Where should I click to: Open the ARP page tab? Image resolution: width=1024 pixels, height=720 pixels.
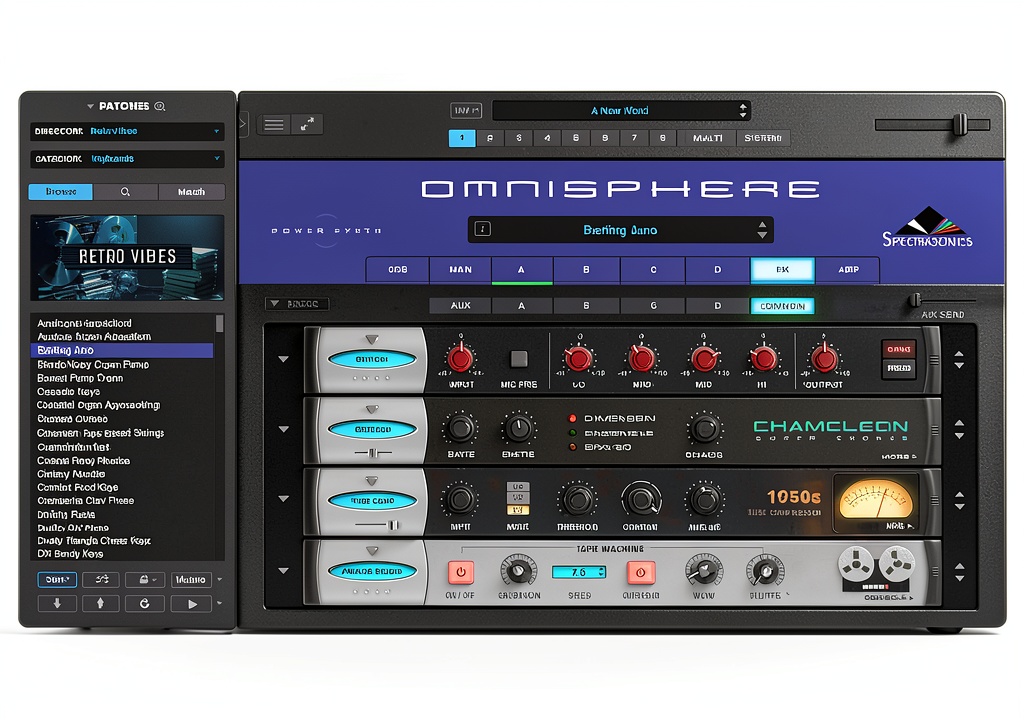click(848, 269)
